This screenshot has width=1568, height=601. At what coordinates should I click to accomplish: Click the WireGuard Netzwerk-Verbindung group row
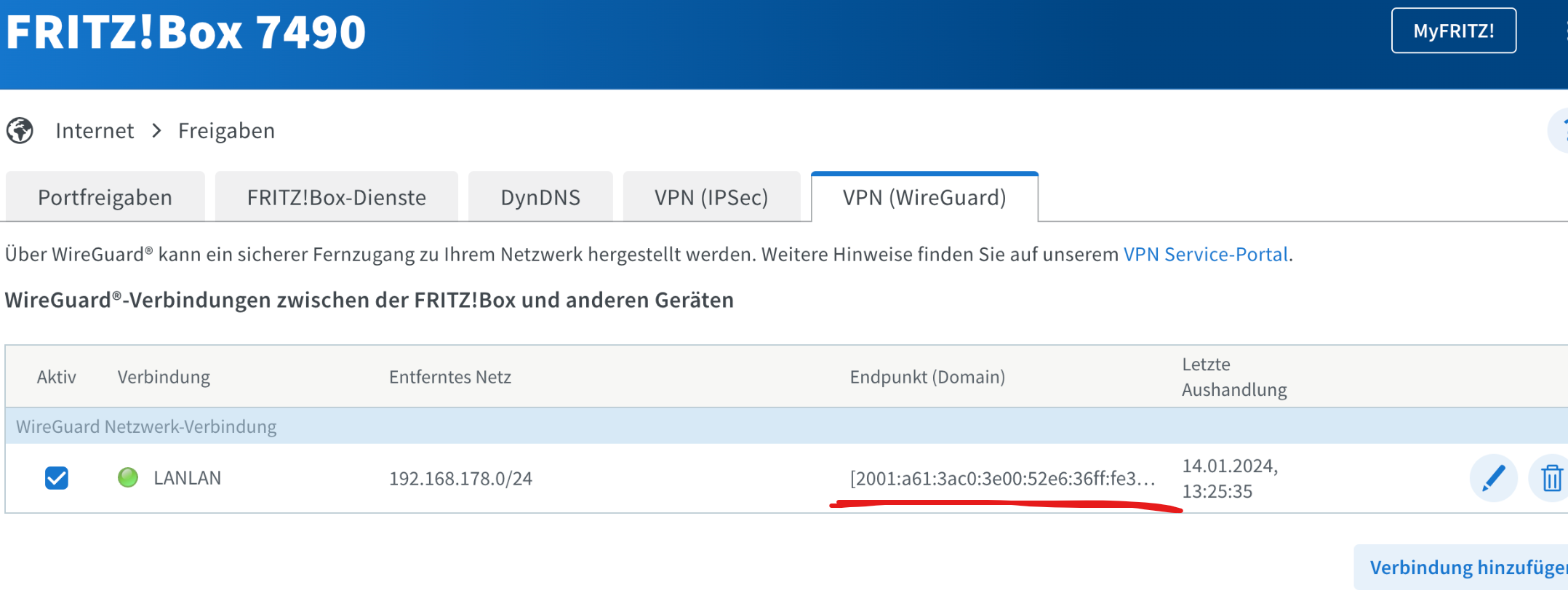(x=787, y=426)
